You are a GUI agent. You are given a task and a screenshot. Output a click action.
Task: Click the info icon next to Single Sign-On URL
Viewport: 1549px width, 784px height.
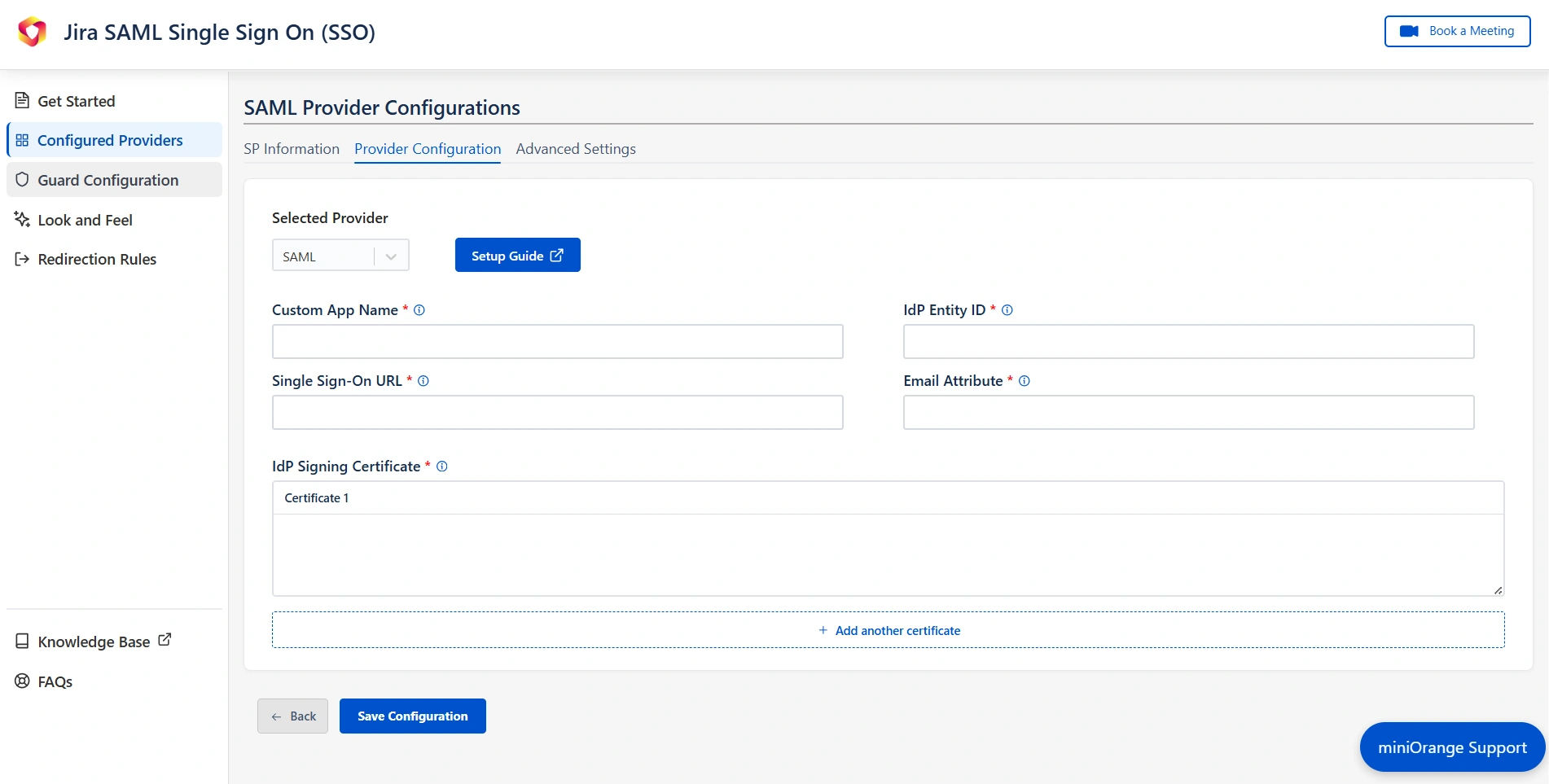coord(423,381)
